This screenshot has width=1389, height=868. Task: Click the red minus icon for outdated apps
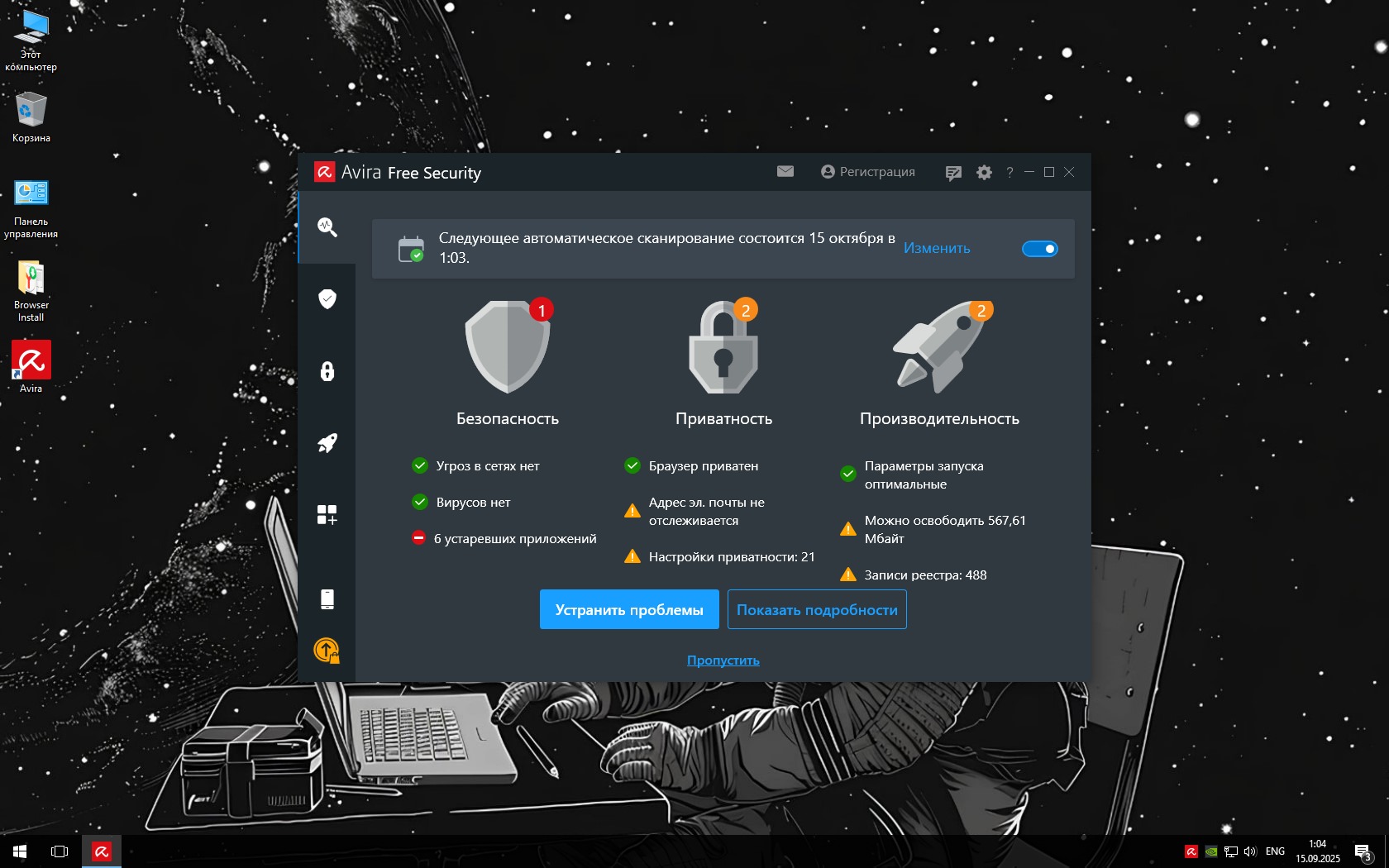click(419, 538)
